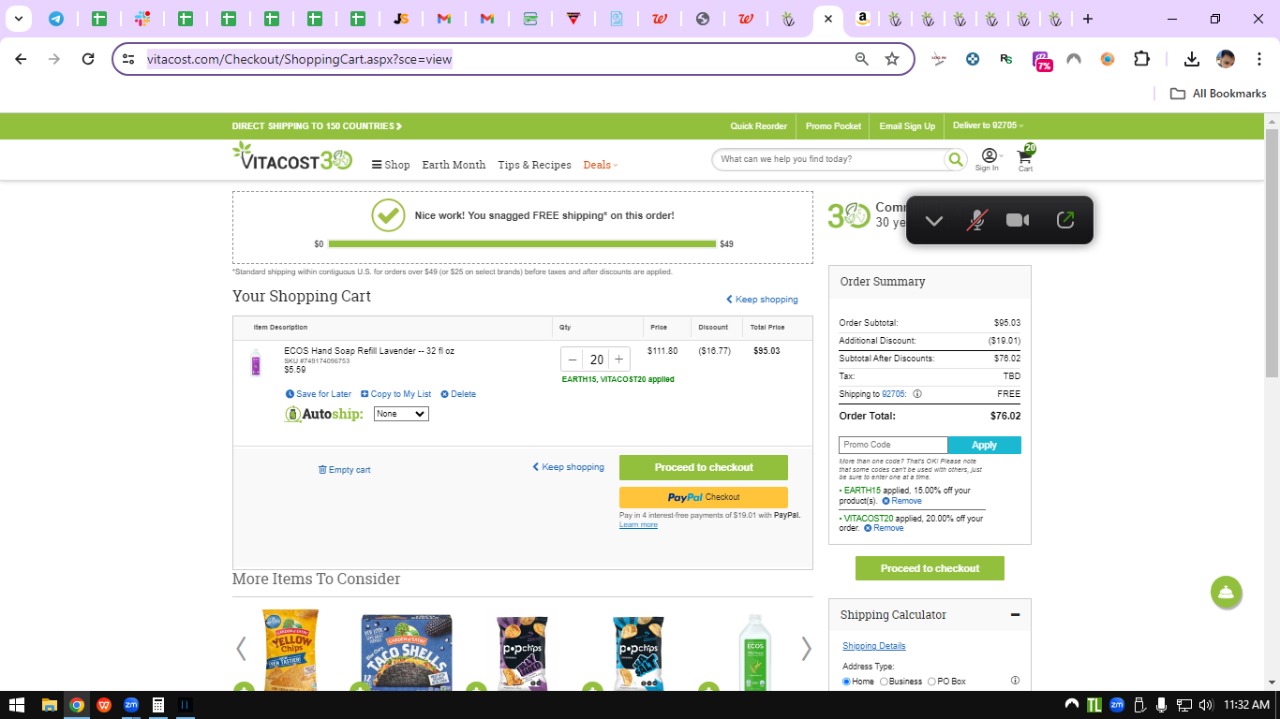The image size is (1280, 719).
Task: Open the Sign In account icon
Action: pyautogui.click(x=988, y=158)
